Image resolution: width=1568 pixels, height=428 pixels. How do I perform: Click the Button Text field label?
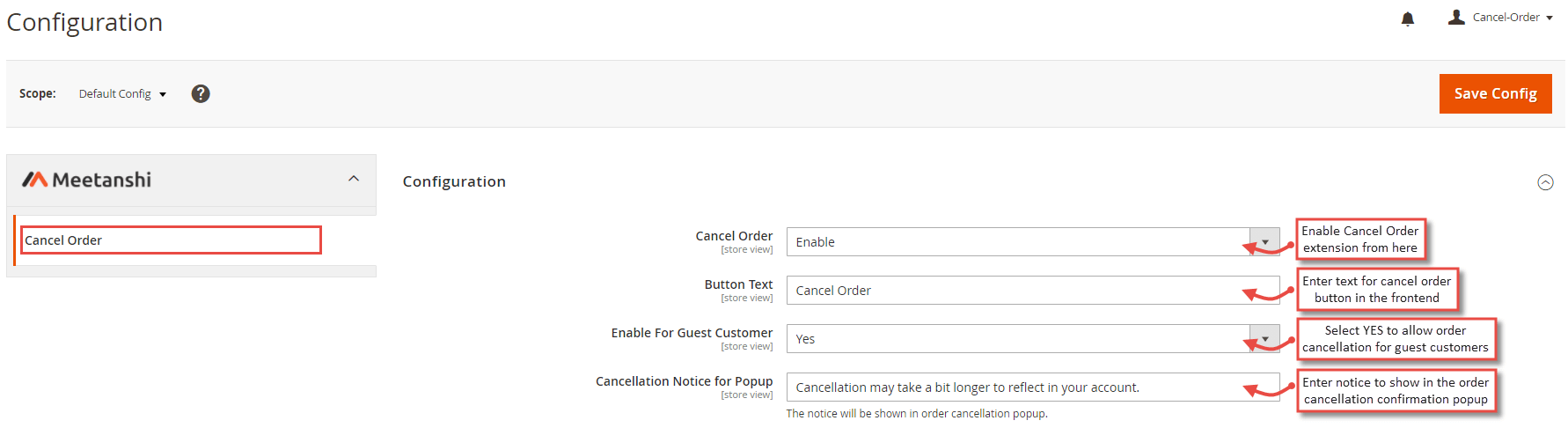pyautogui.click(x=738, y=284)
